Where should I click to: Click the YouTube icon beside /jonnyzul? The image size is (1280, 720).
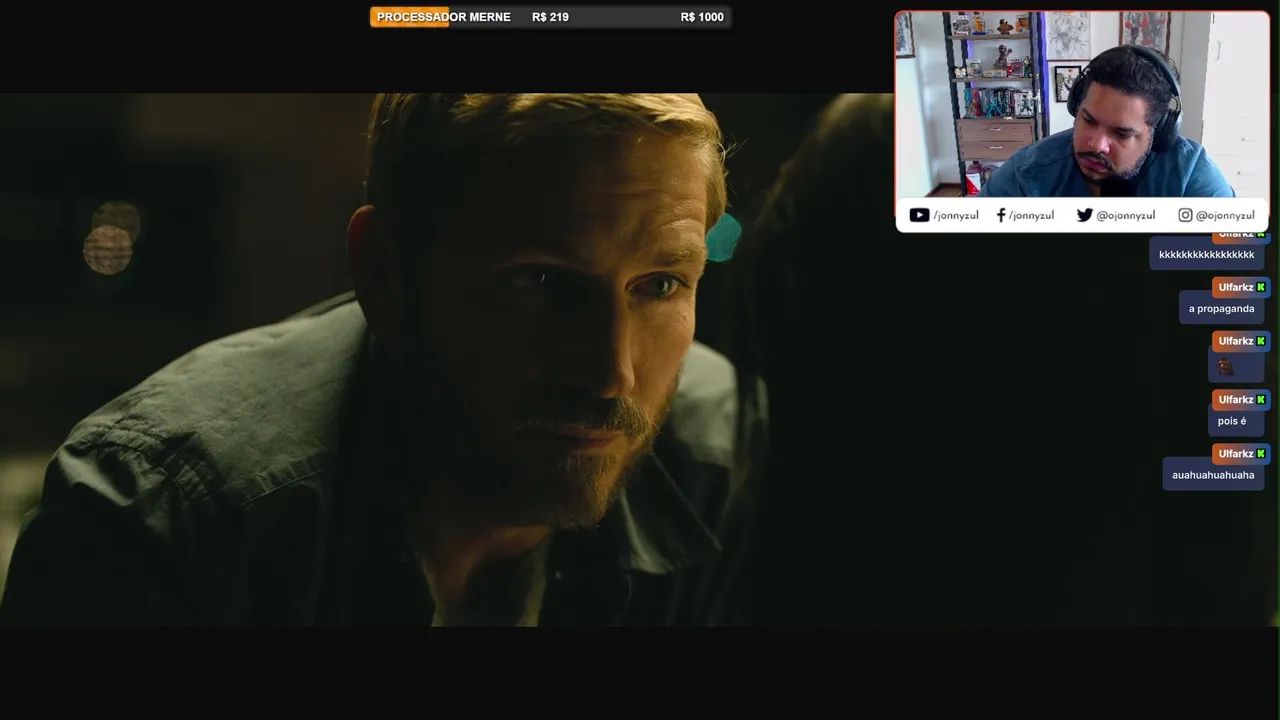click(x=919, y=215)
